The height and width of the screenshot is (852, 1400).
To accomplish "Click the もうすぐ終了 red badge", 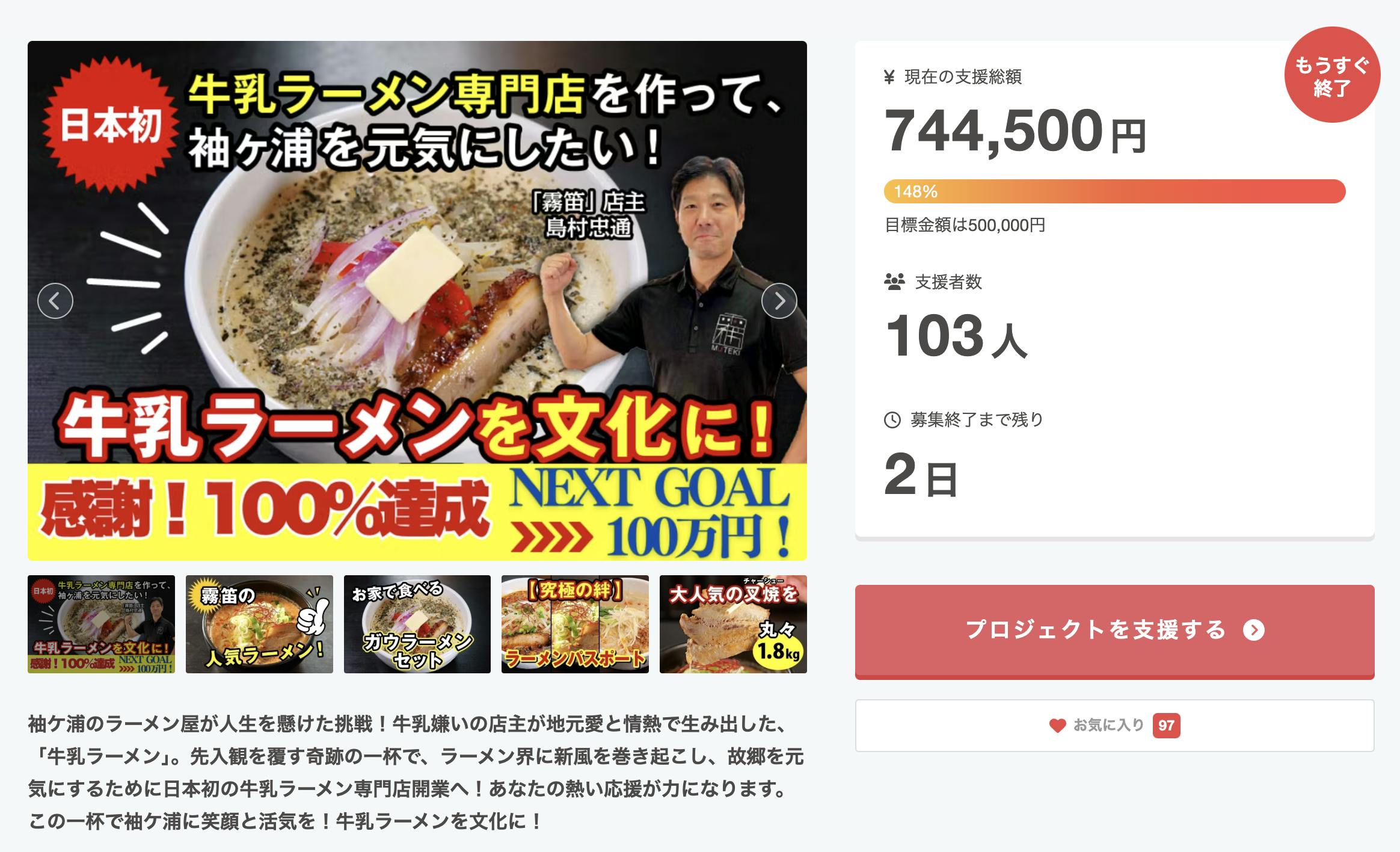I will 1332,75.
